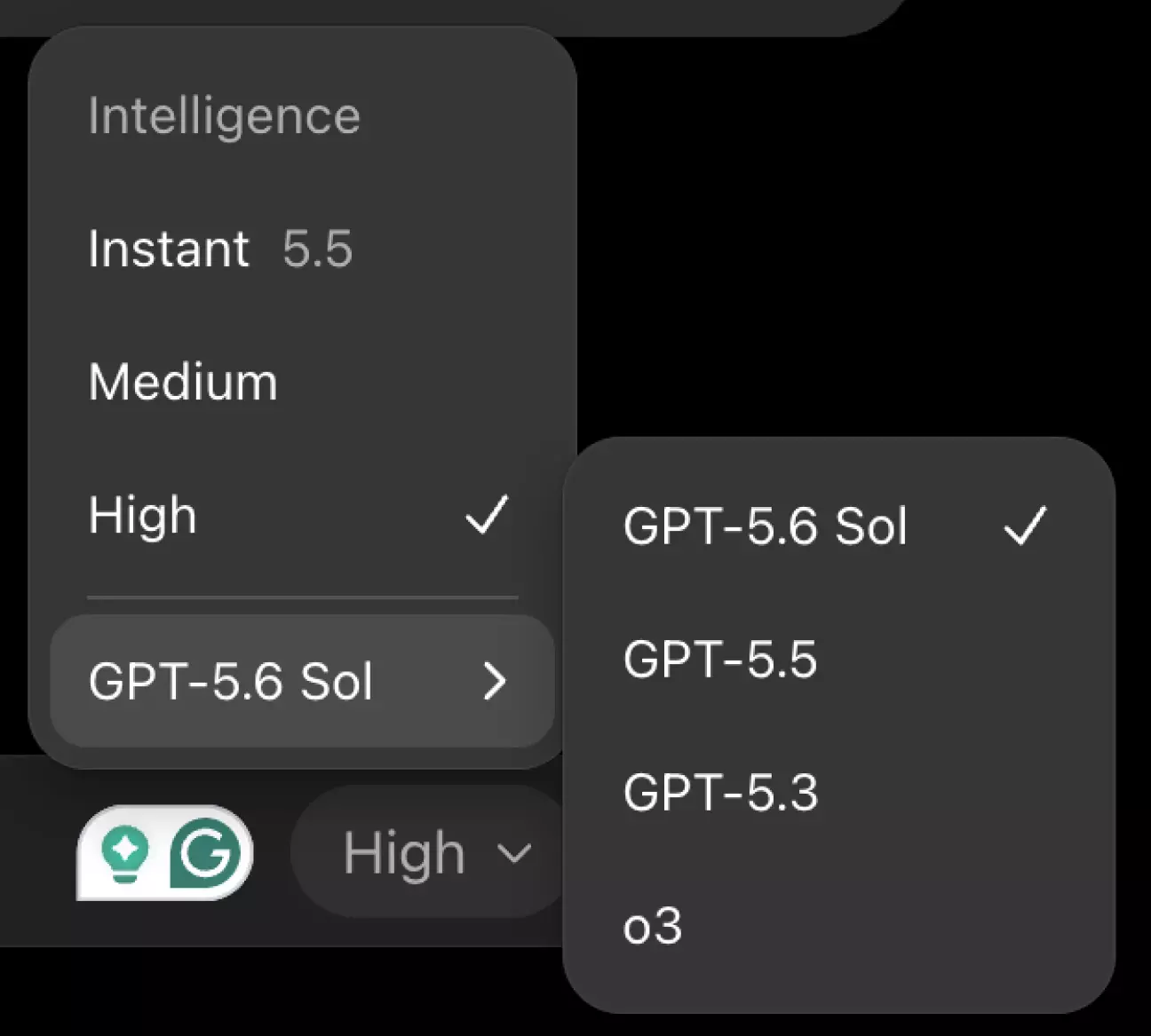Click the Grammarly widget white badge
The image size is (1151, 1036).
164,853
